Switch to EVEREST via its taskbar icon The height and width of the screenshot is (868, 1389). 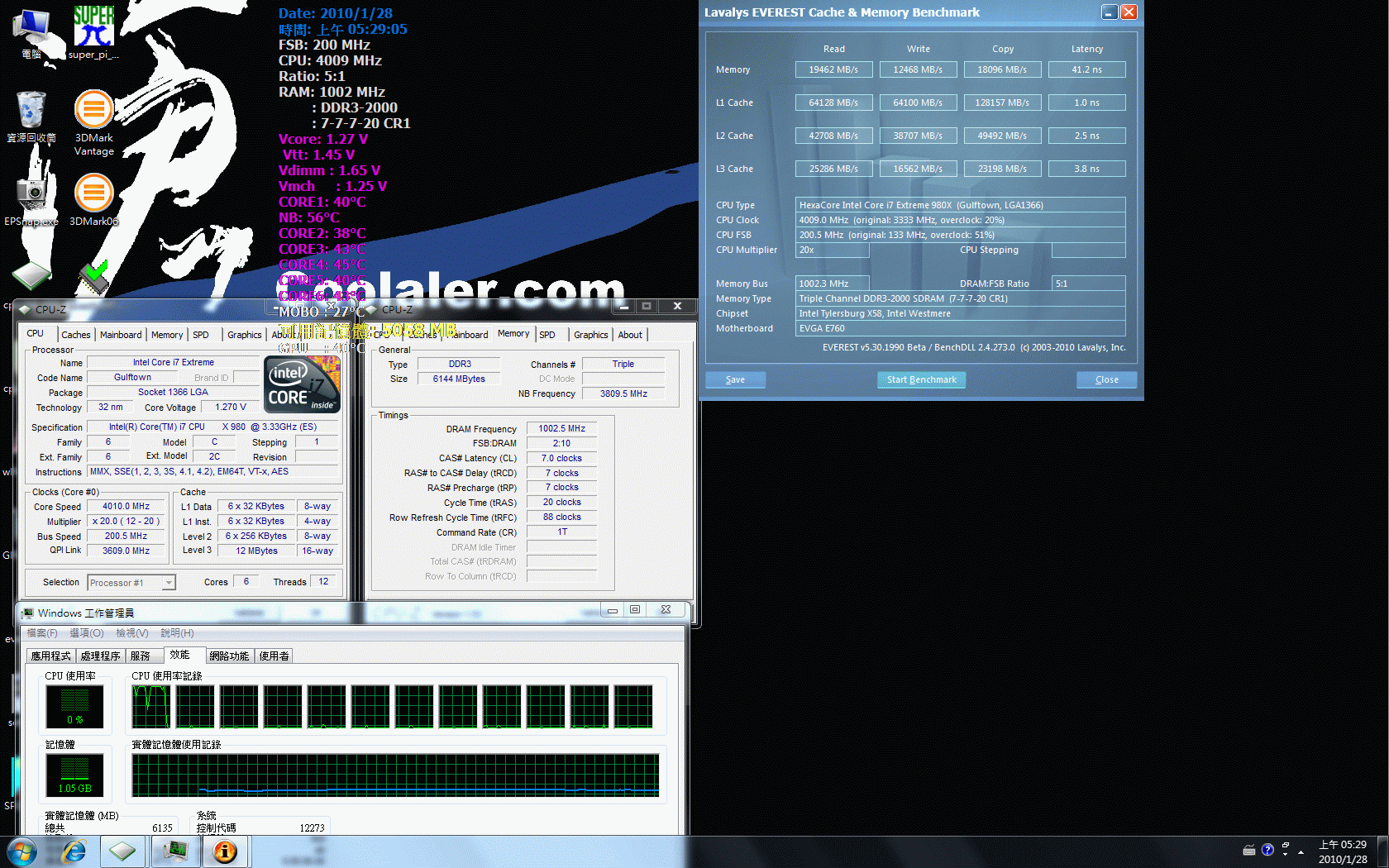(x=225, y=851)
